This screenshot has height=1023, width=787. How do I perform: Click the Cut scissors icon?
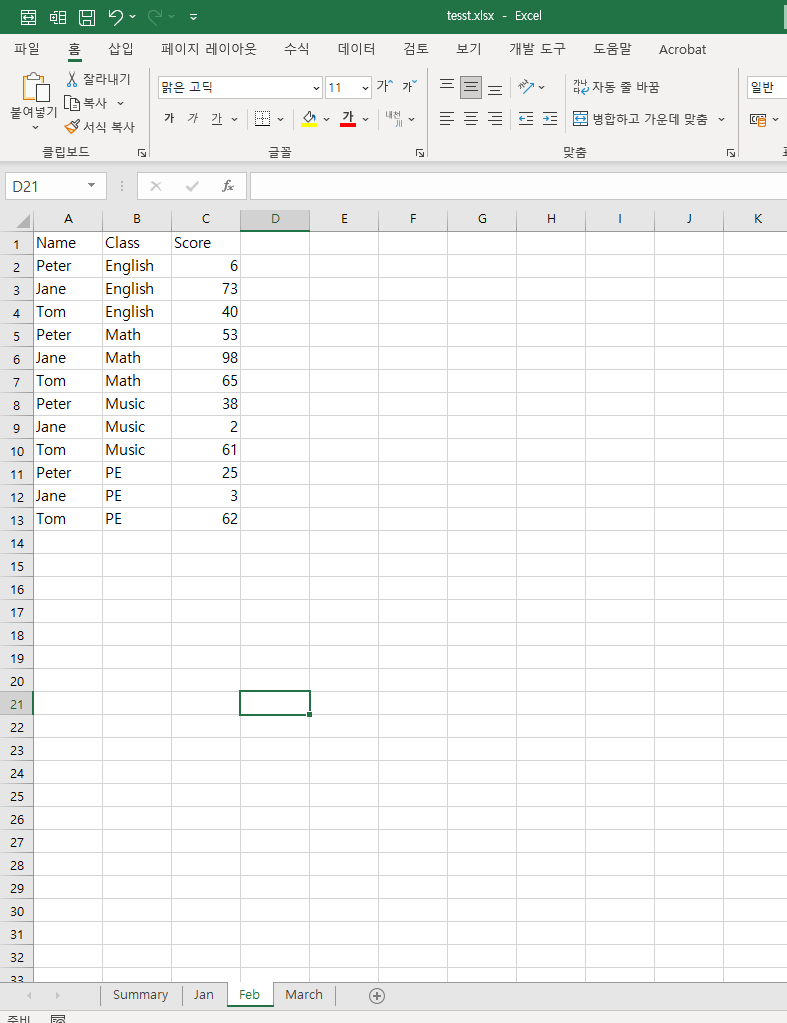(x=72, y=80)
